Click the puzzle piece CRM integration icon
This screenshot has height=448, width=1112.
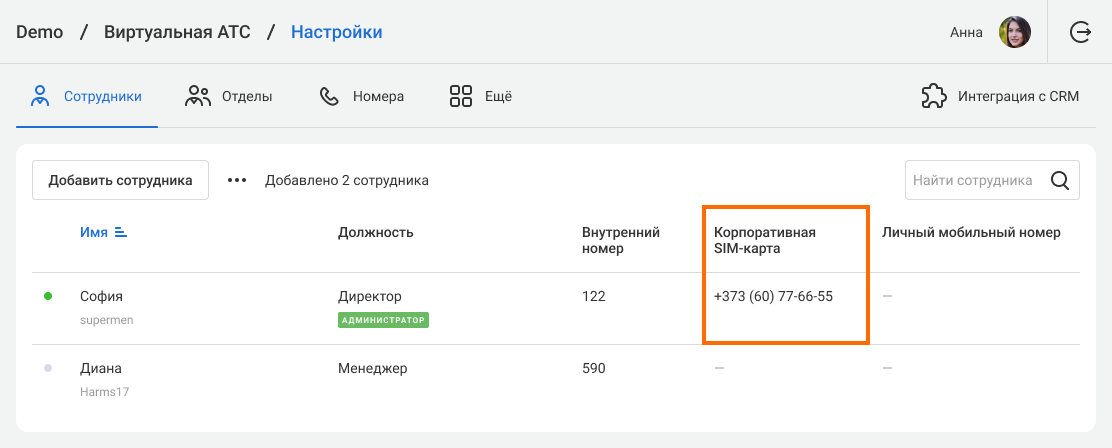934,96
